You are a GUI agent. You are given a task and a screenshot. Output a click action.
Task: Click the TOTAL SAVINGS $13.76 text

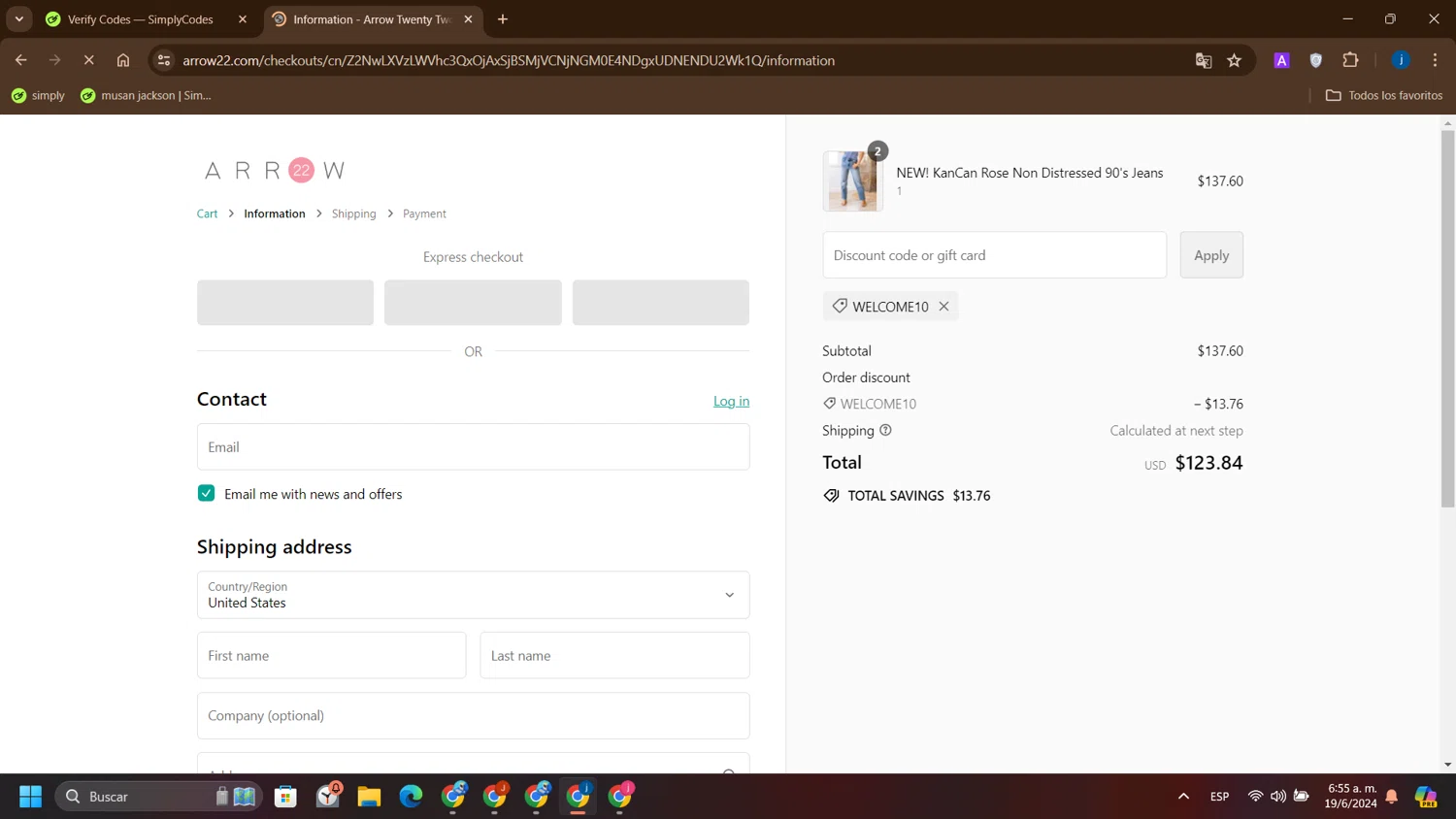tap(918, 496)
